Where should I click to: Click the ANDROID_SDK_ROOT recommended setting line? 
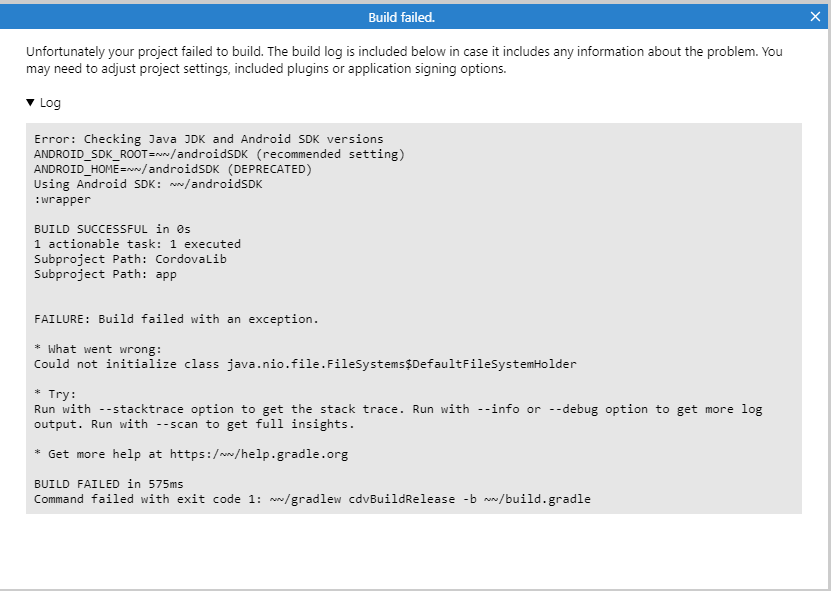(x=219, y=154)
